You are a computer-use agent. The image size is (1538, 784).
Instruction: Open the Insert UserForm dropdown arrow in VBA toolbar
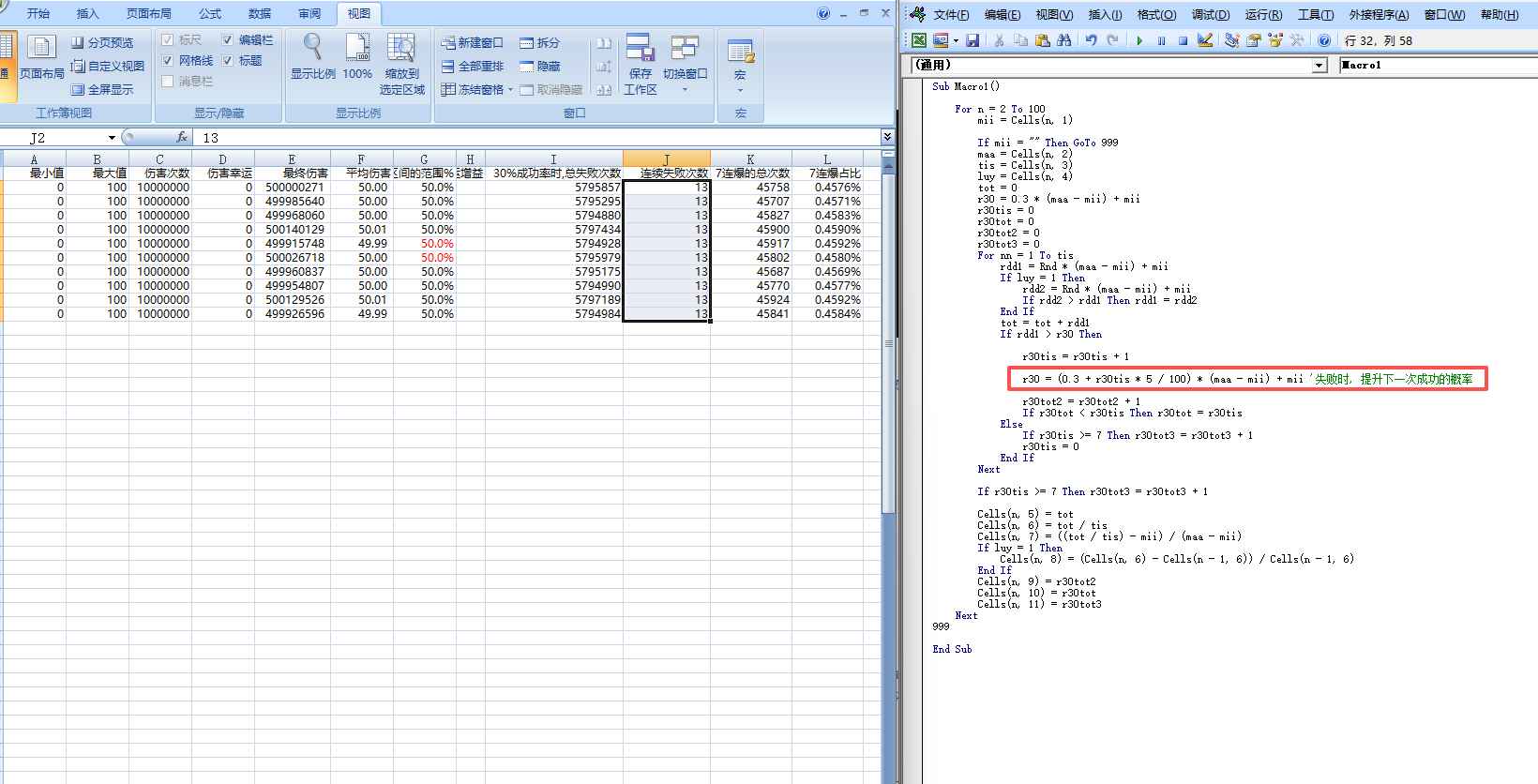[x=956, y=40]
